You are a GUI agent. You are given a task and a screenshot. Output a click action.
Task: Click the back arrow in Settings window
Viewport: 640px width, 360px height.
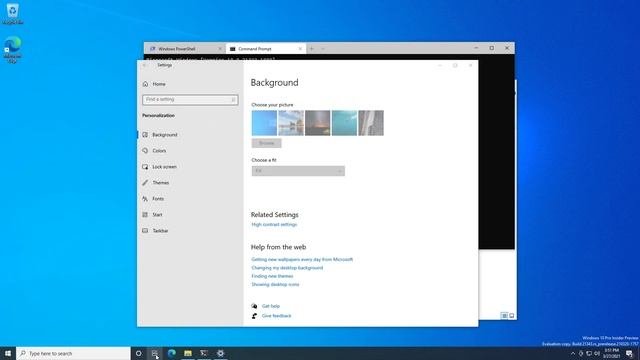[144, 65]
